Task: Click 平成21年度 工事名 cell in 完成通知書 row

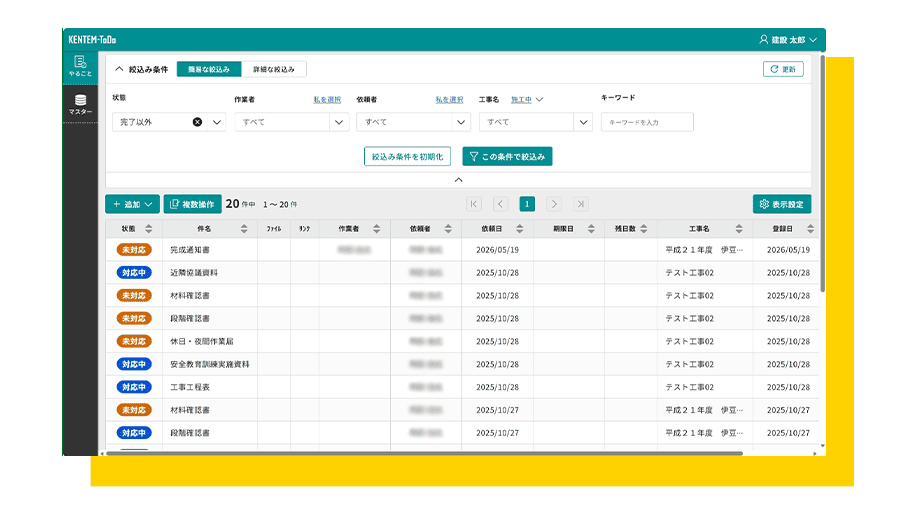Action: tap(704, 250)
